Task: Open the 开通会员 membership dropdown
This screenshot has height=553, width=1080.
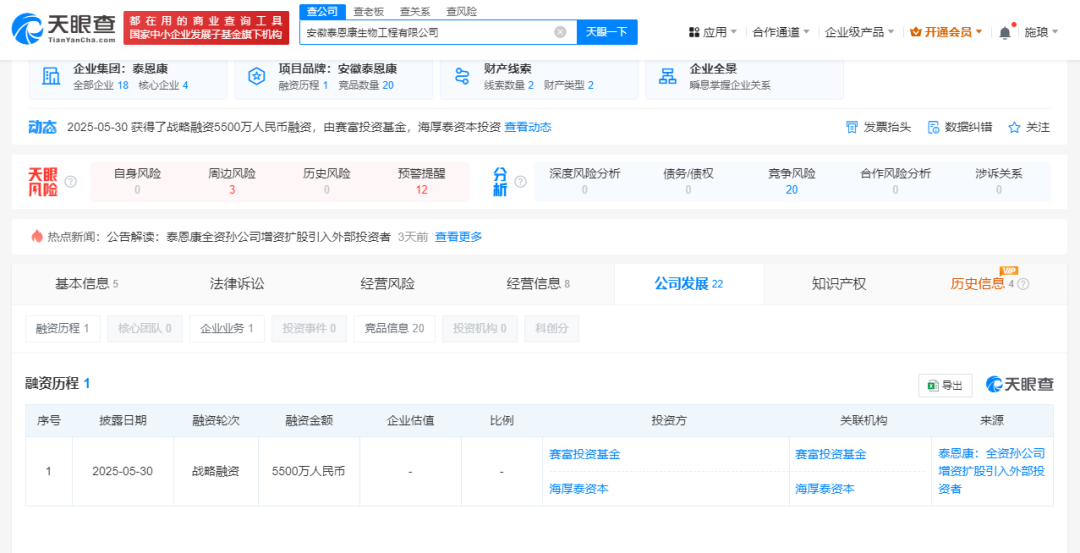Action: click(x=946, y=32)
